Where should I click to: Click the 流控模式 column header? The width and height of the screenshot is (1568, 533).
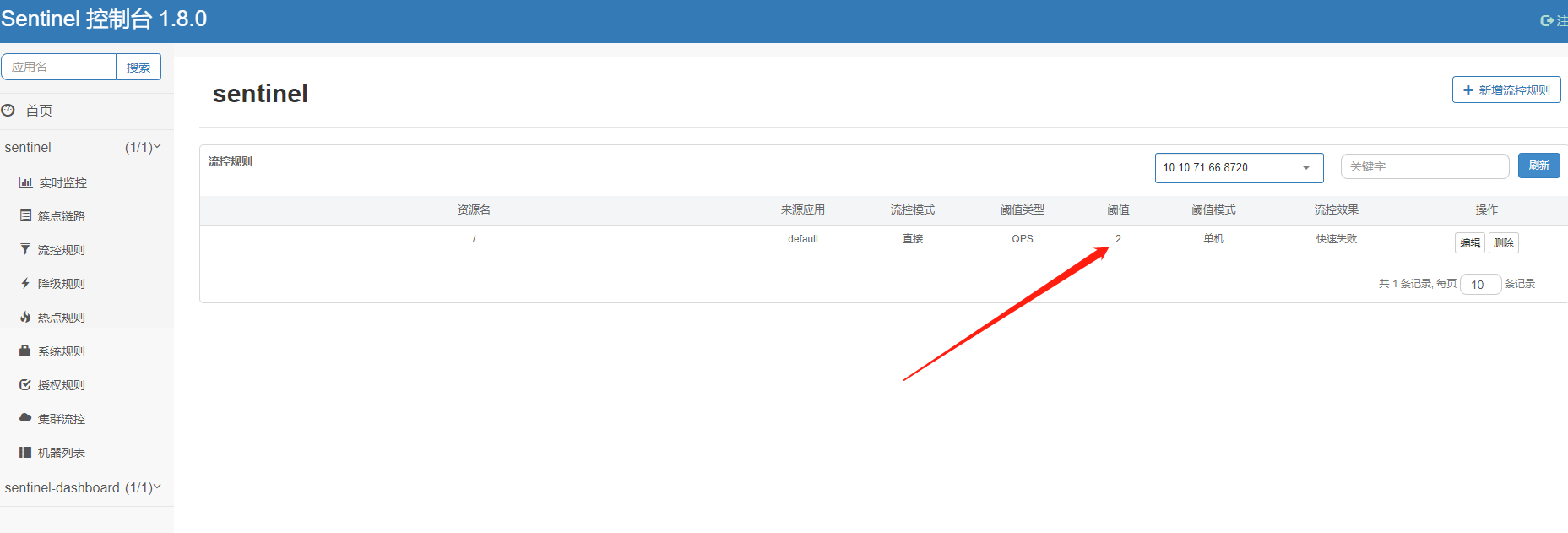click(913, 209)
